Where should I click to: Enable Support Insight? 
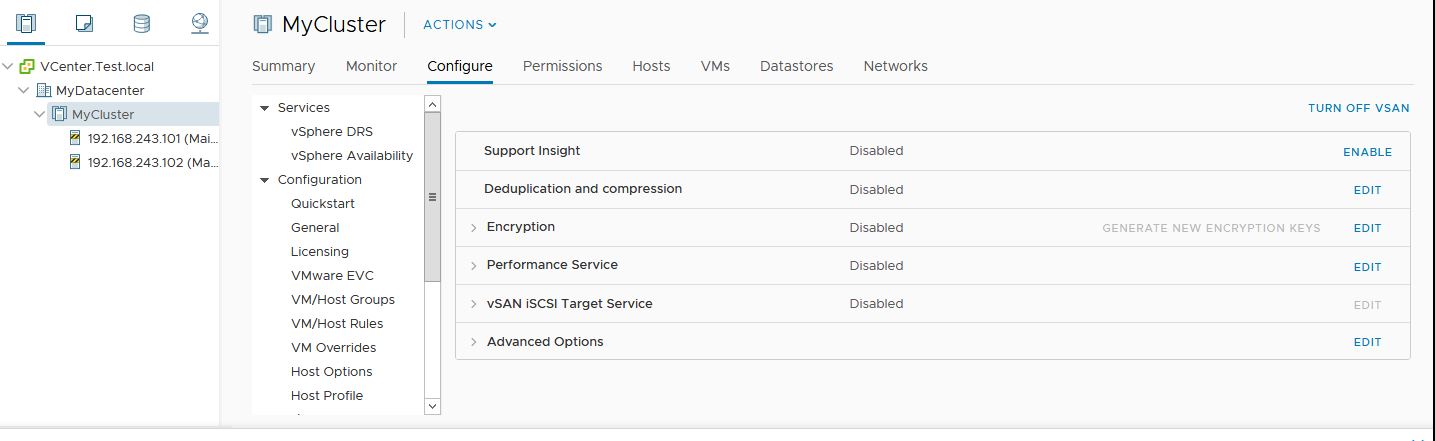[x=1367, y=152]
